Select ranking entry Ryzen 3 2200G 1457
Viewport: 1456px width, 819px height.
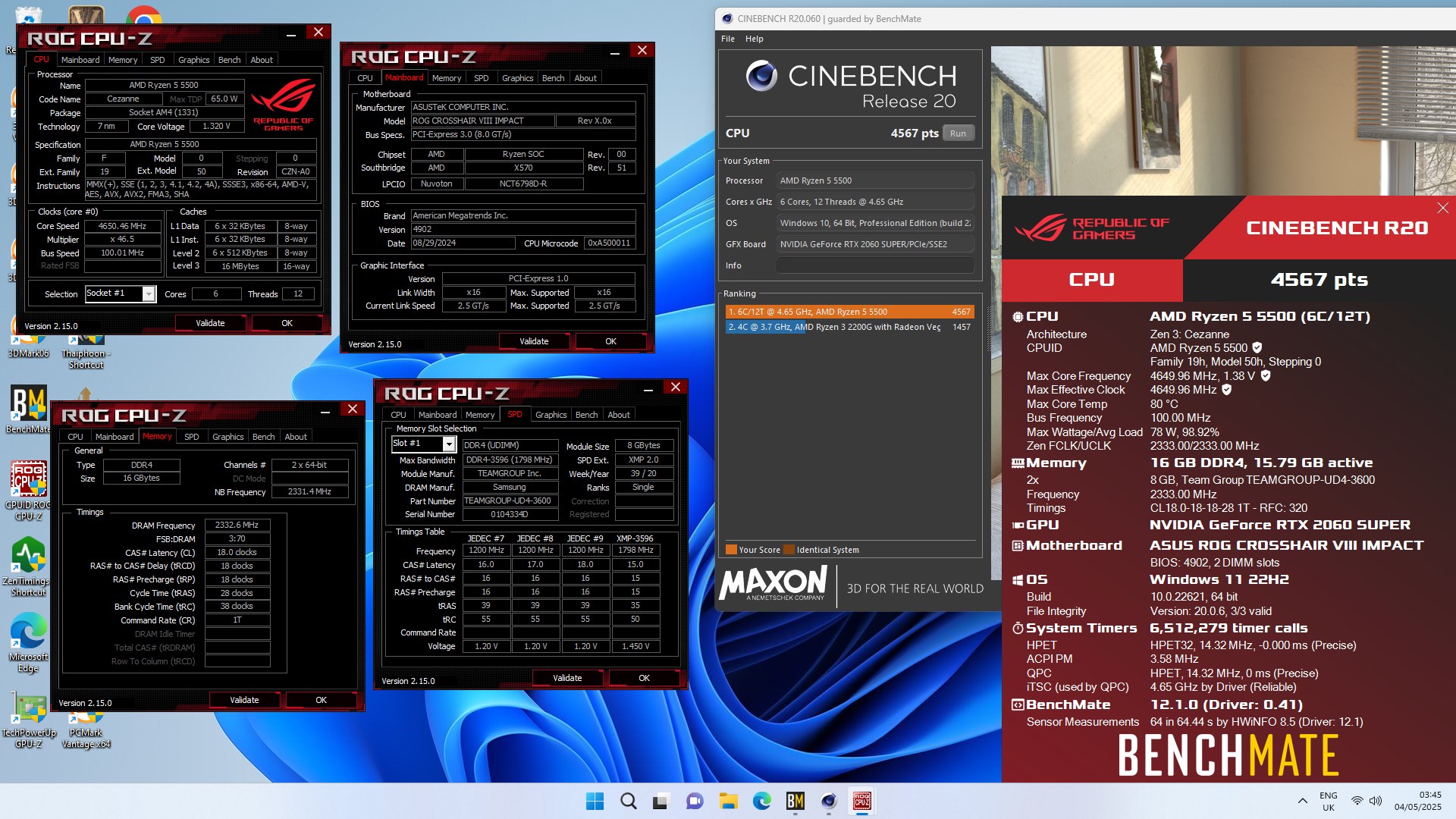point(849,327)
